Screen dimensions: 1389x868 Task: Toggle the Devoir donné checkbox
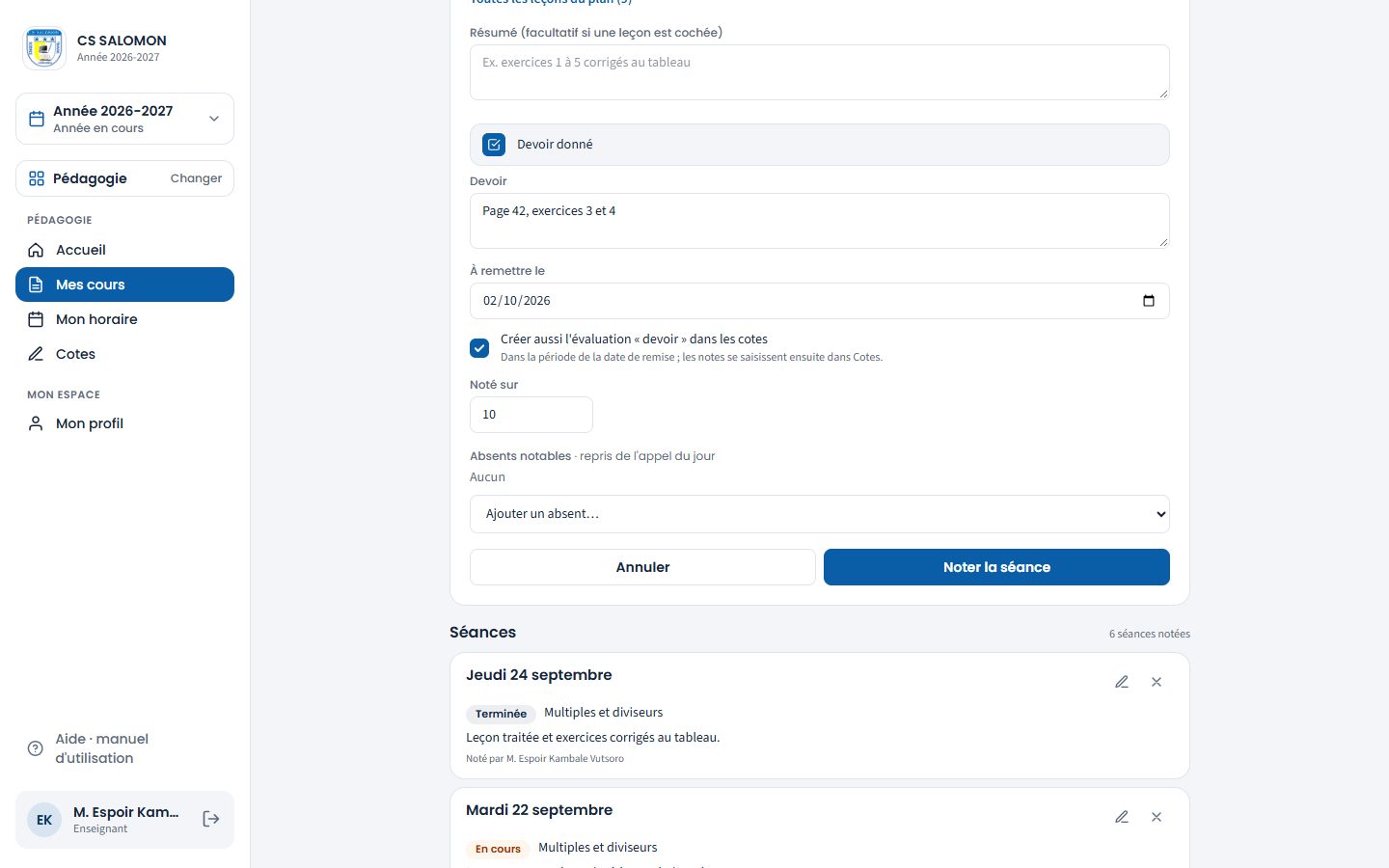(x=494, y=145)
